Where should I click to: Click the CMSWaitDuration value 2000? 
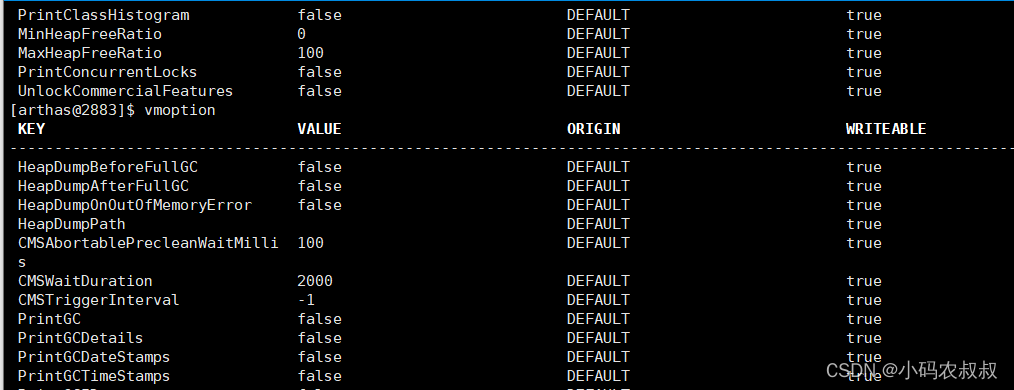tap(315, 281)
